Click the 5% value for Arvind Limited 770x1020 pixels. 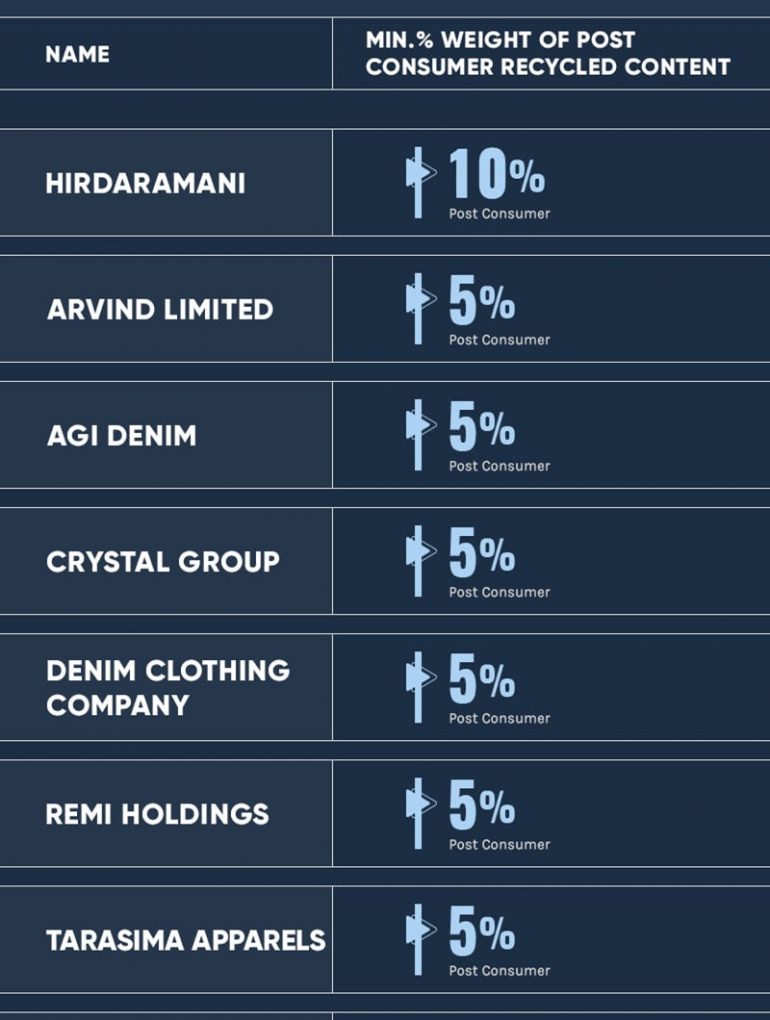[482, 299]
